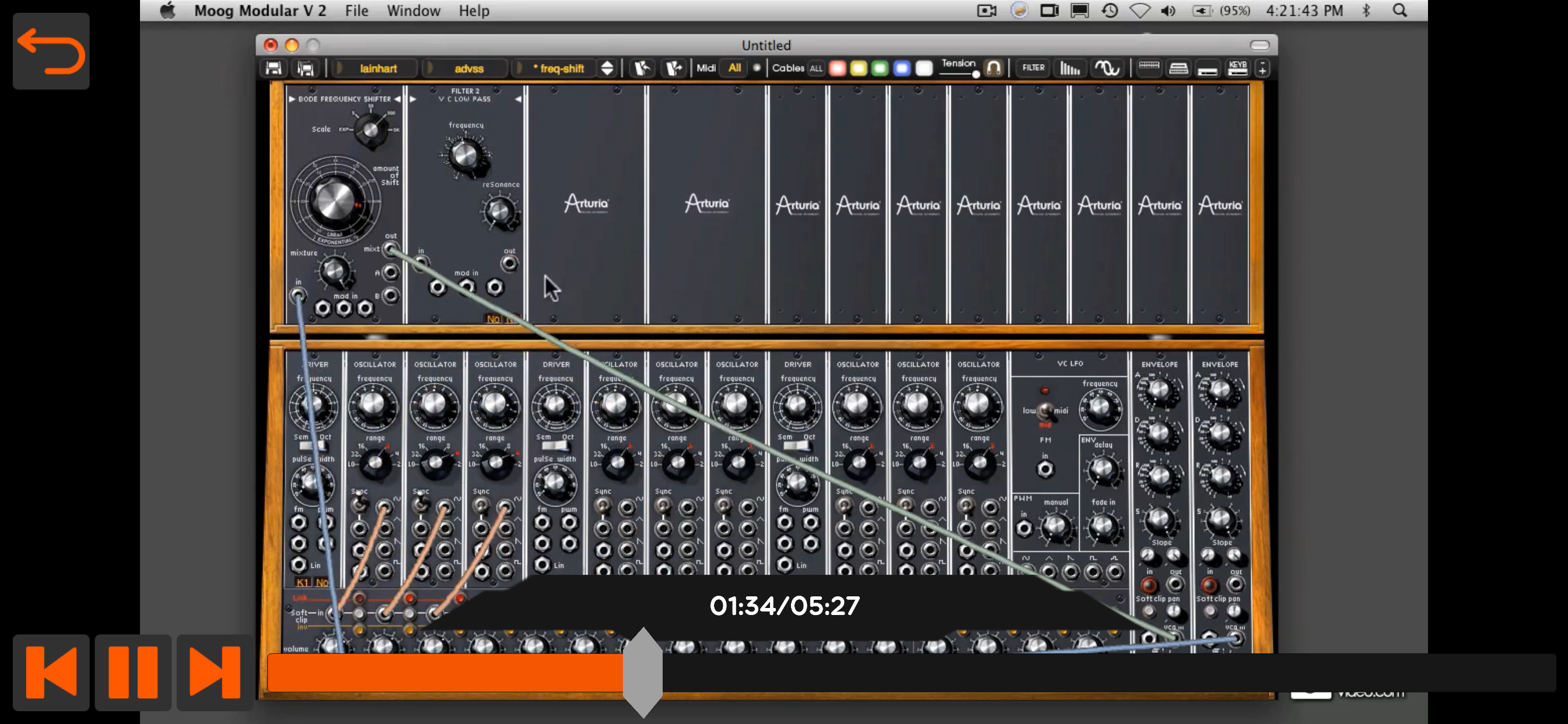Toggle Sync switch on leftmost oscillator
Viewport: 1568px width, 724px height.
(360, 504)
